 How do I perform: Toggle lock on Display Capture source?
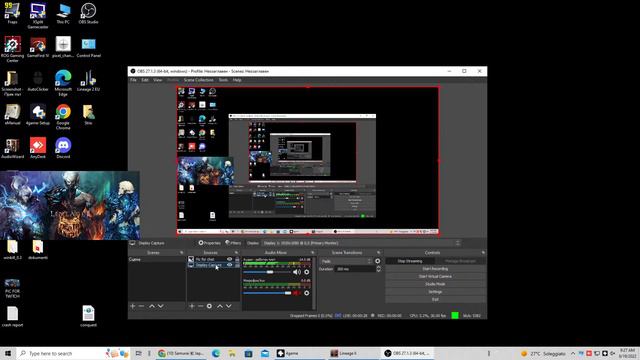coord(237,265)
